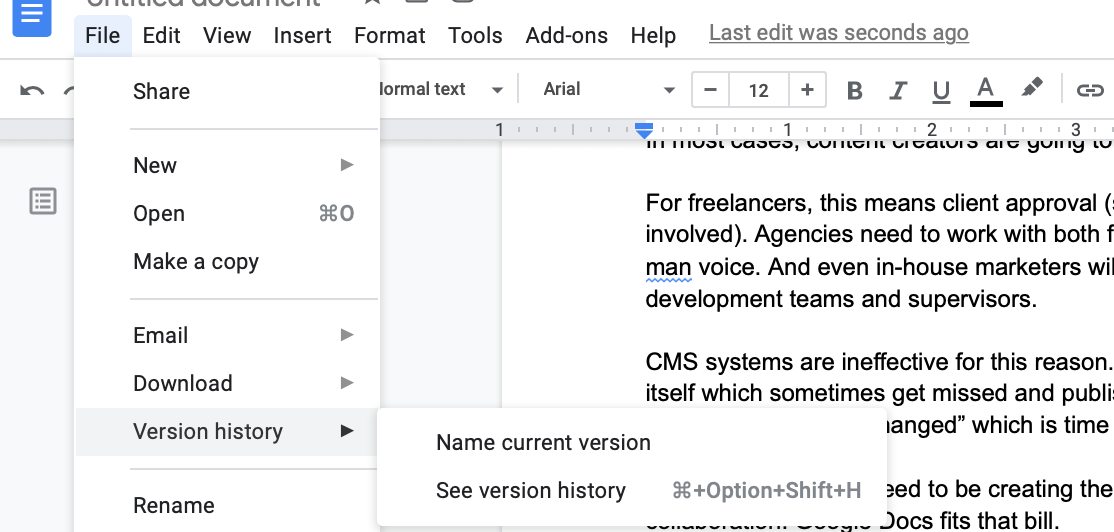Screen dimensions: 1114x532
Task: Choose Rename from the File menu
Action: point(227,506)
